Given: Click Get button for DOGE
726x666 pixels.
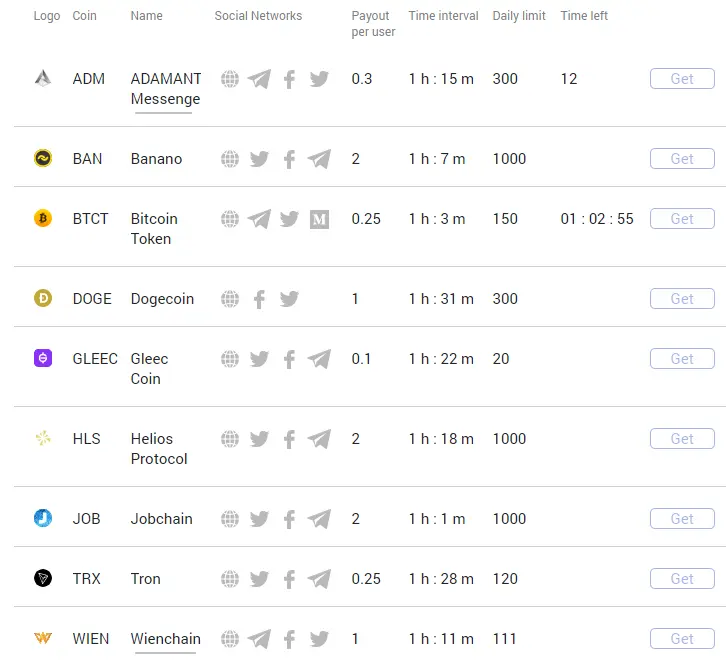Looking at the screenshot, I should coord(682,299).
